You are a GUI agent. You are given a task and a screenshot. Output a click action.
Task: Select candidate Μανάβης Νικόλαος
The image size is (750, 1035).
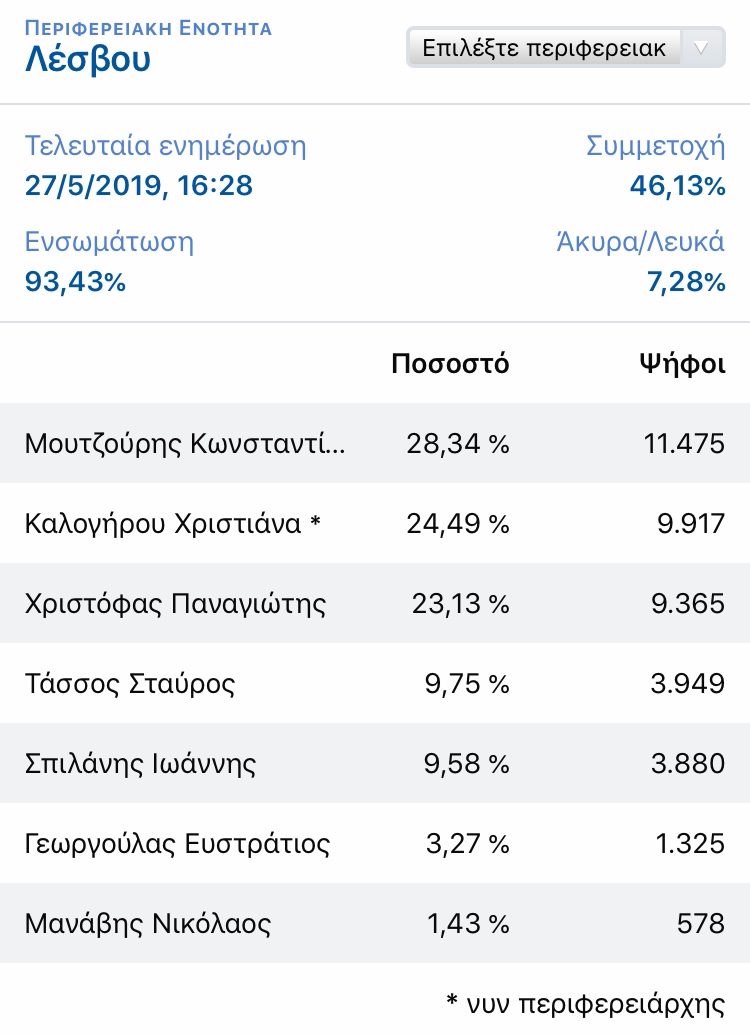click(148, 924)
